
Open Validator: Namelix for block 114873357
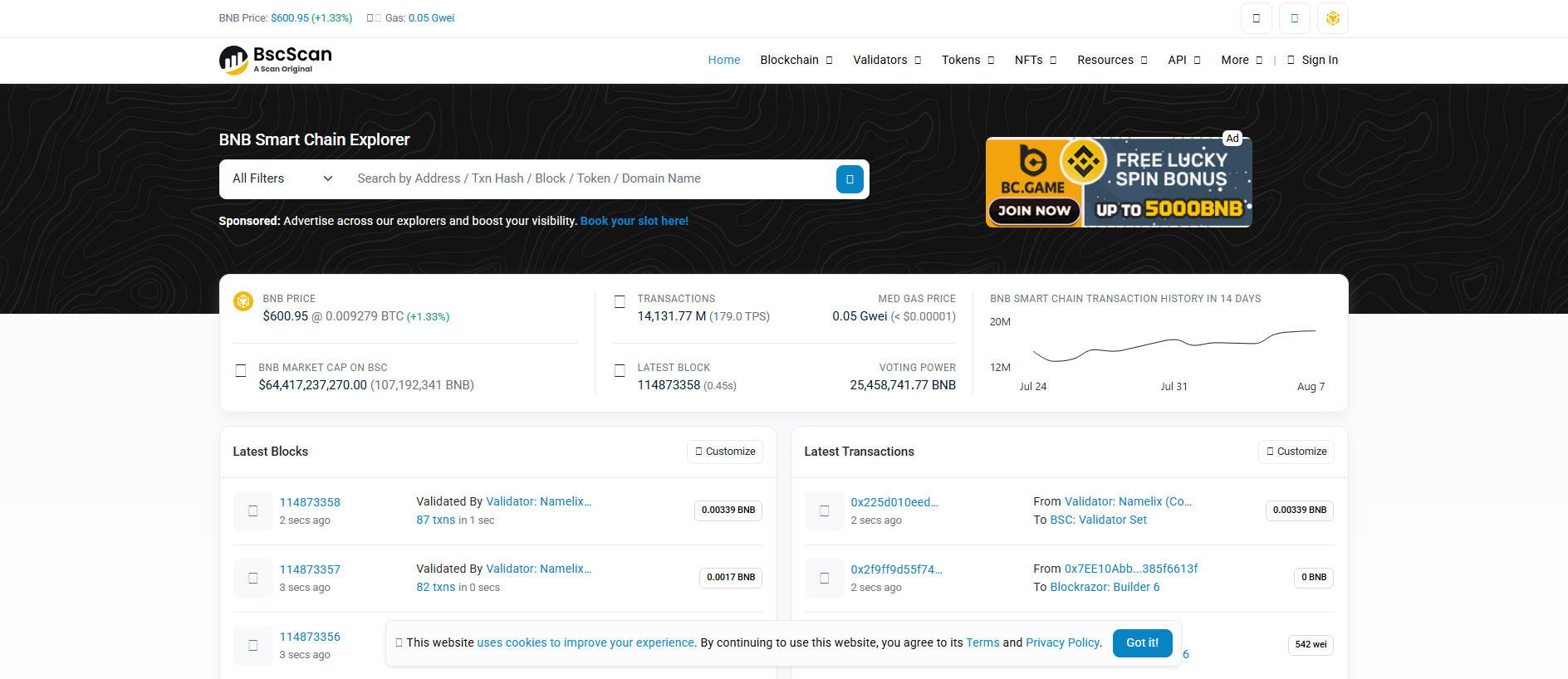(x=539, y=569)
